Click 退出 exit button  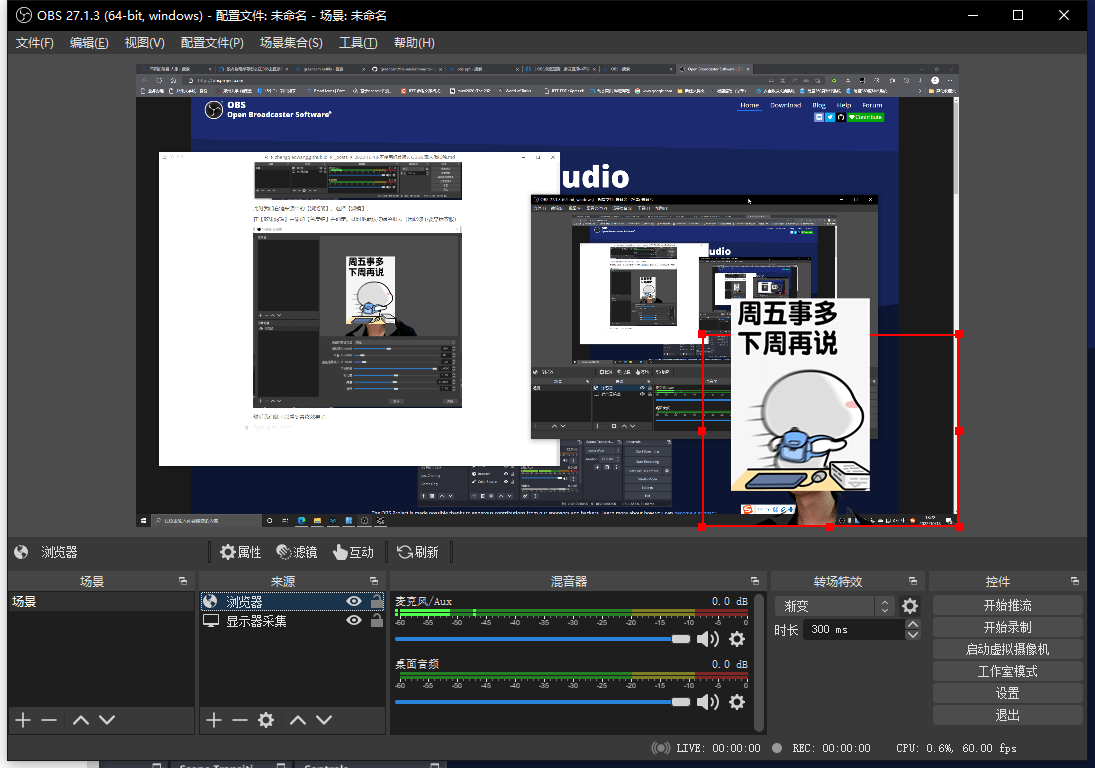(x=1008, y=715)
